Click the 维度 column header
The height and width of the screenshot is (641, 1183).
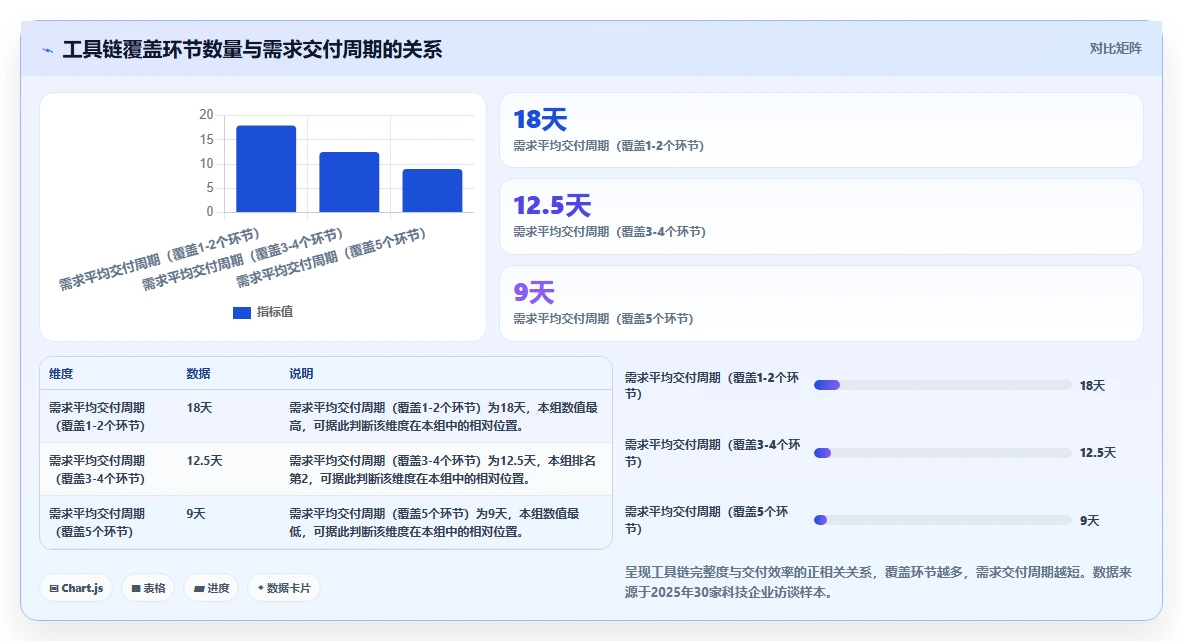[x=61, y=374]
